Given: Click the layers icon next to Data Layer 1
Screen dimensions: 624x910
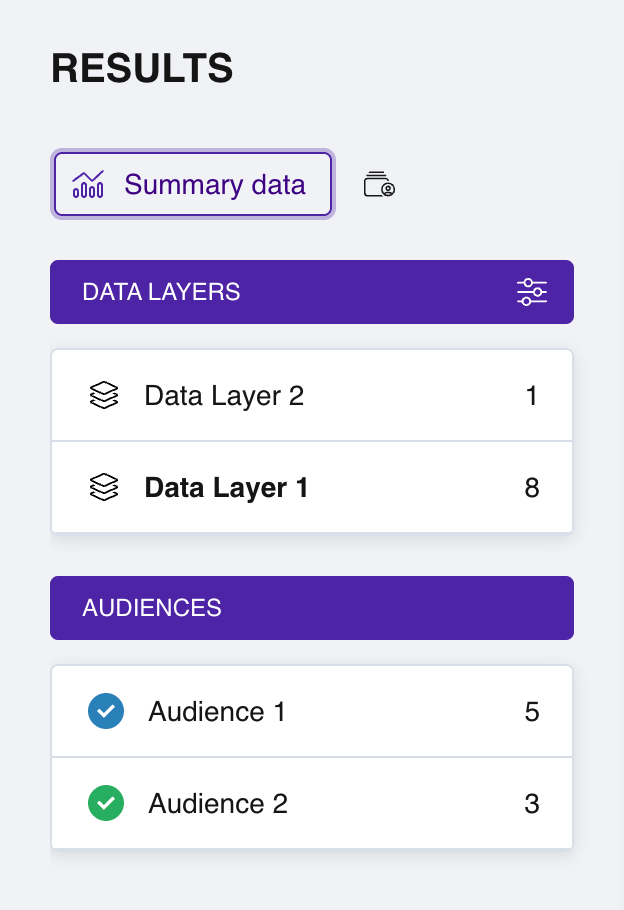Looking at the screenshot, I should click(x=104, y=487).
